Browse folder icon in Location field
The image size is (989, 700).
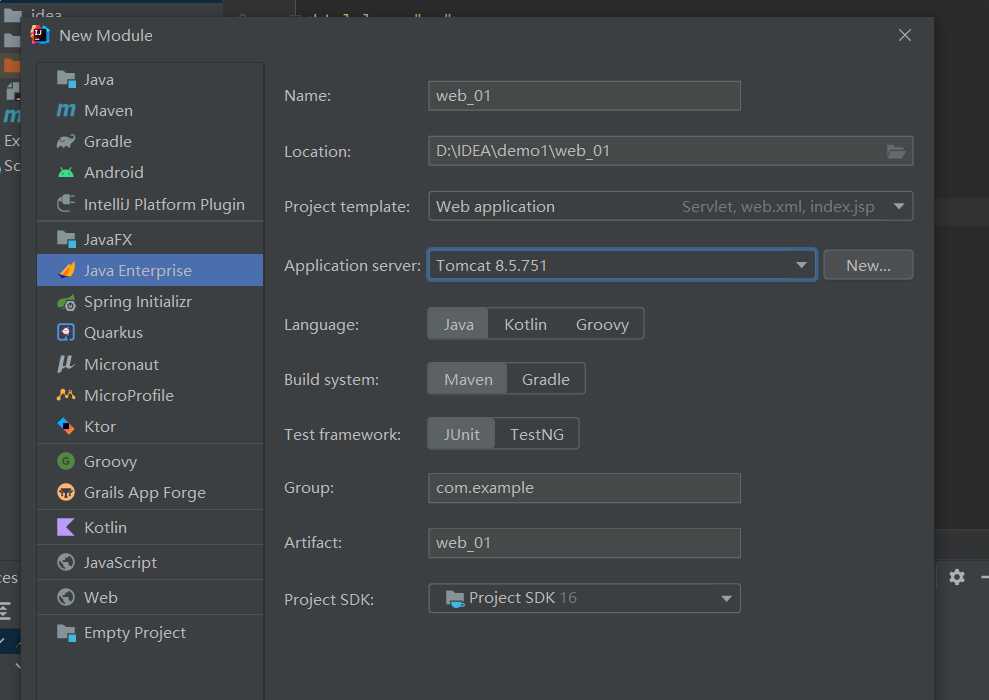[x=896, y=151]
